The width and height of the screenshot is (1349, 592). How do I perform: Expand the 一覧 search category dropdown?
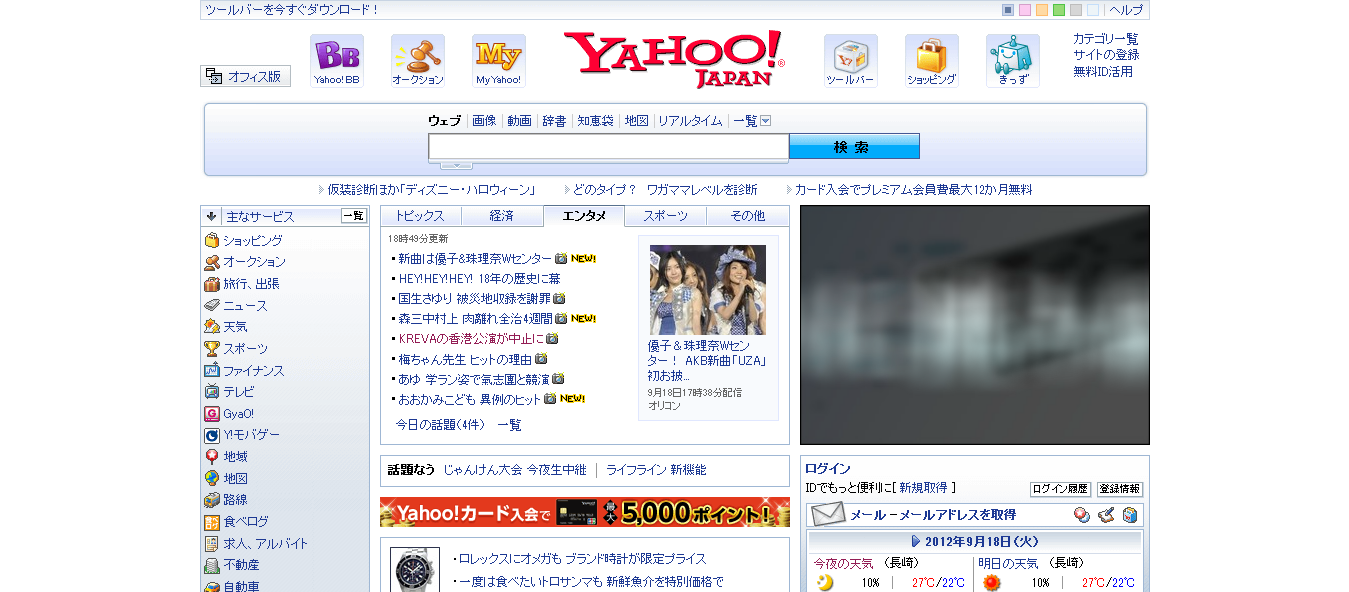766,121
